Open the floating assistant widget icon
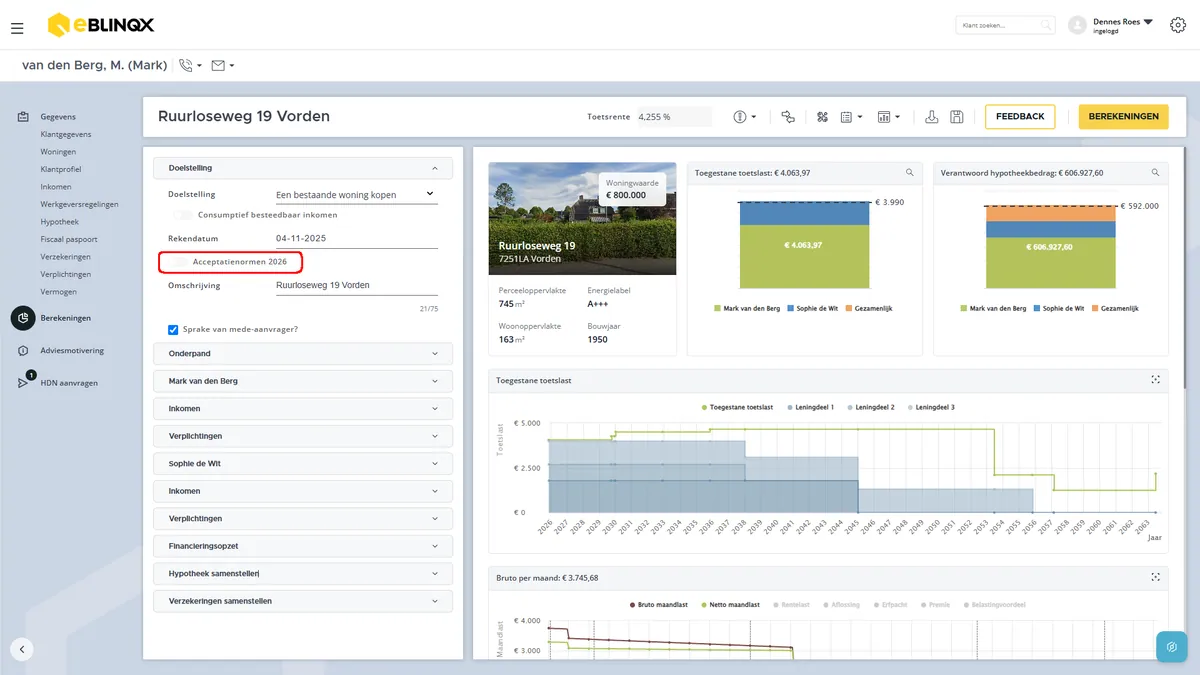 pyautogui.click(x=1171, y=646)
